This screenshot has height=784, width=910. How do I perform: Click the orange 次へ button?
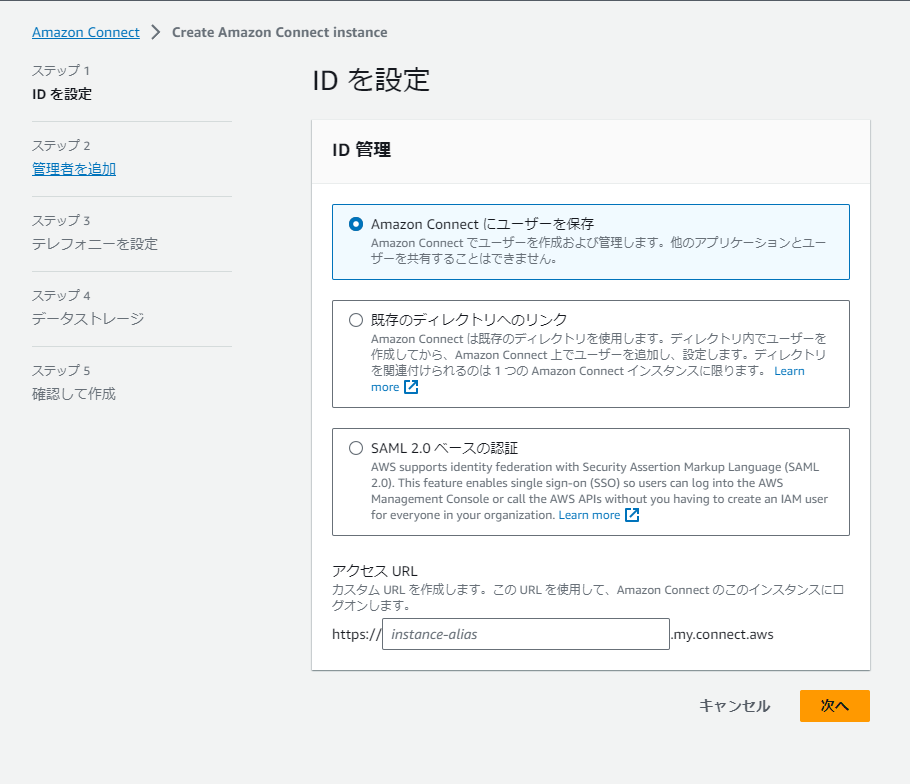834,706
